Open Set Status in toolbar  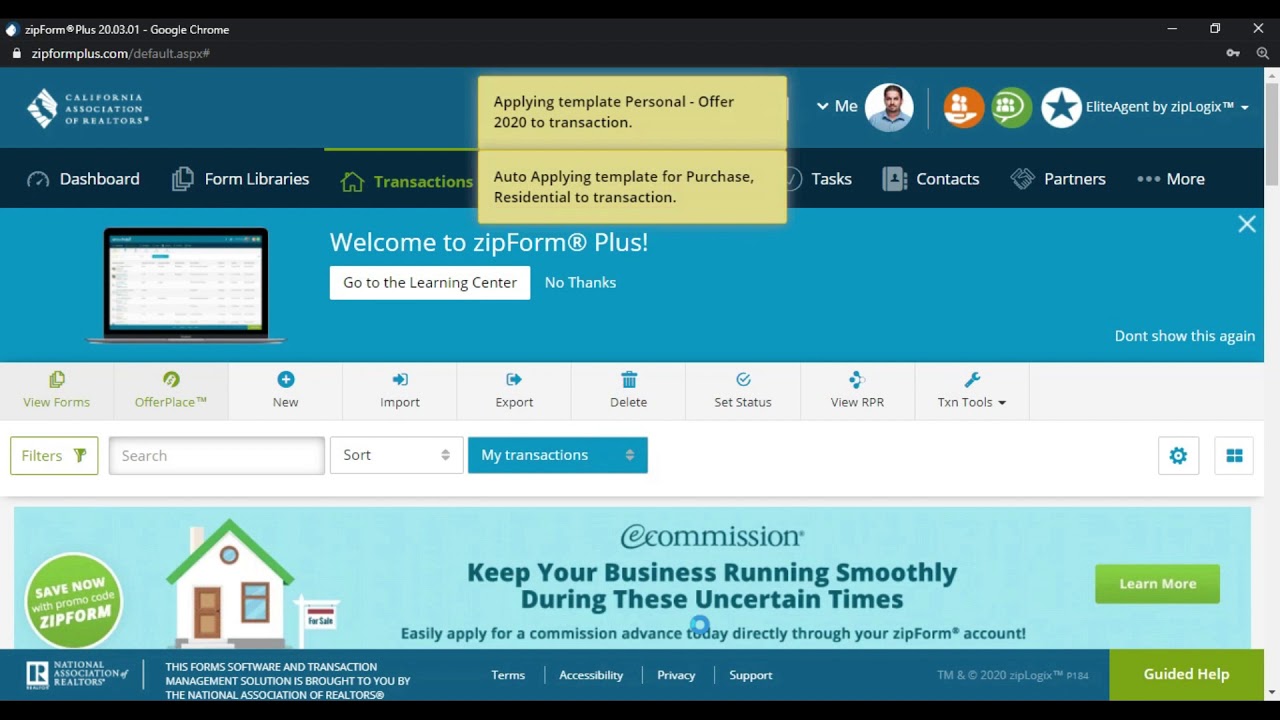pos(743,390)
